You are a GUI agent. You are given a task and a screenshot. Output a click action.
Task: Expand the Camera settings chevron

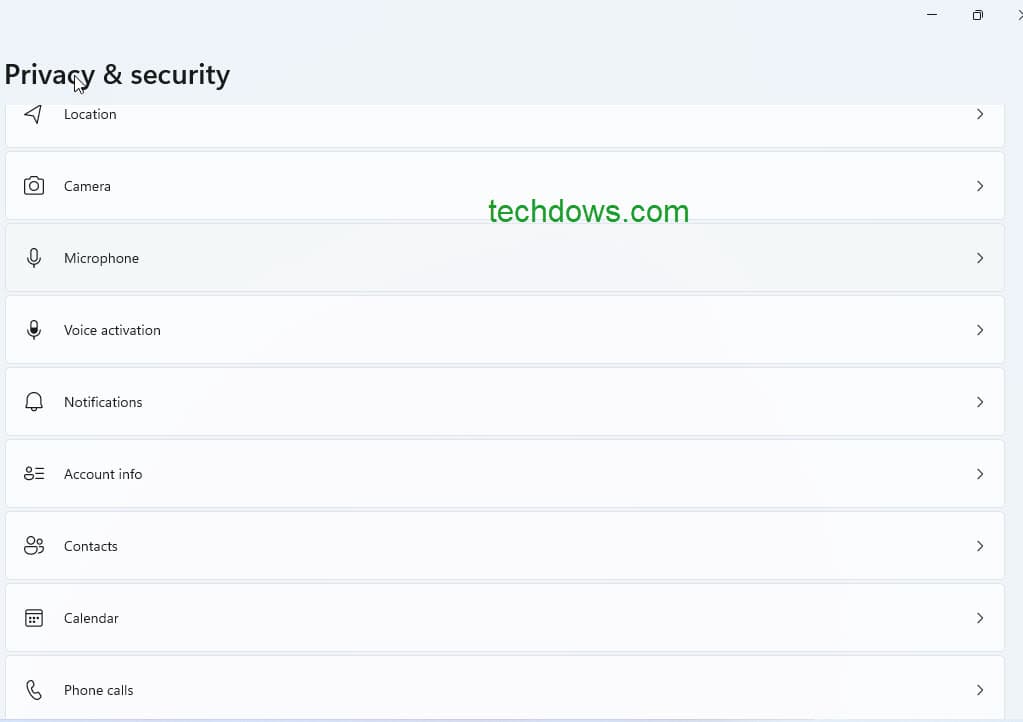coord(980,186)
